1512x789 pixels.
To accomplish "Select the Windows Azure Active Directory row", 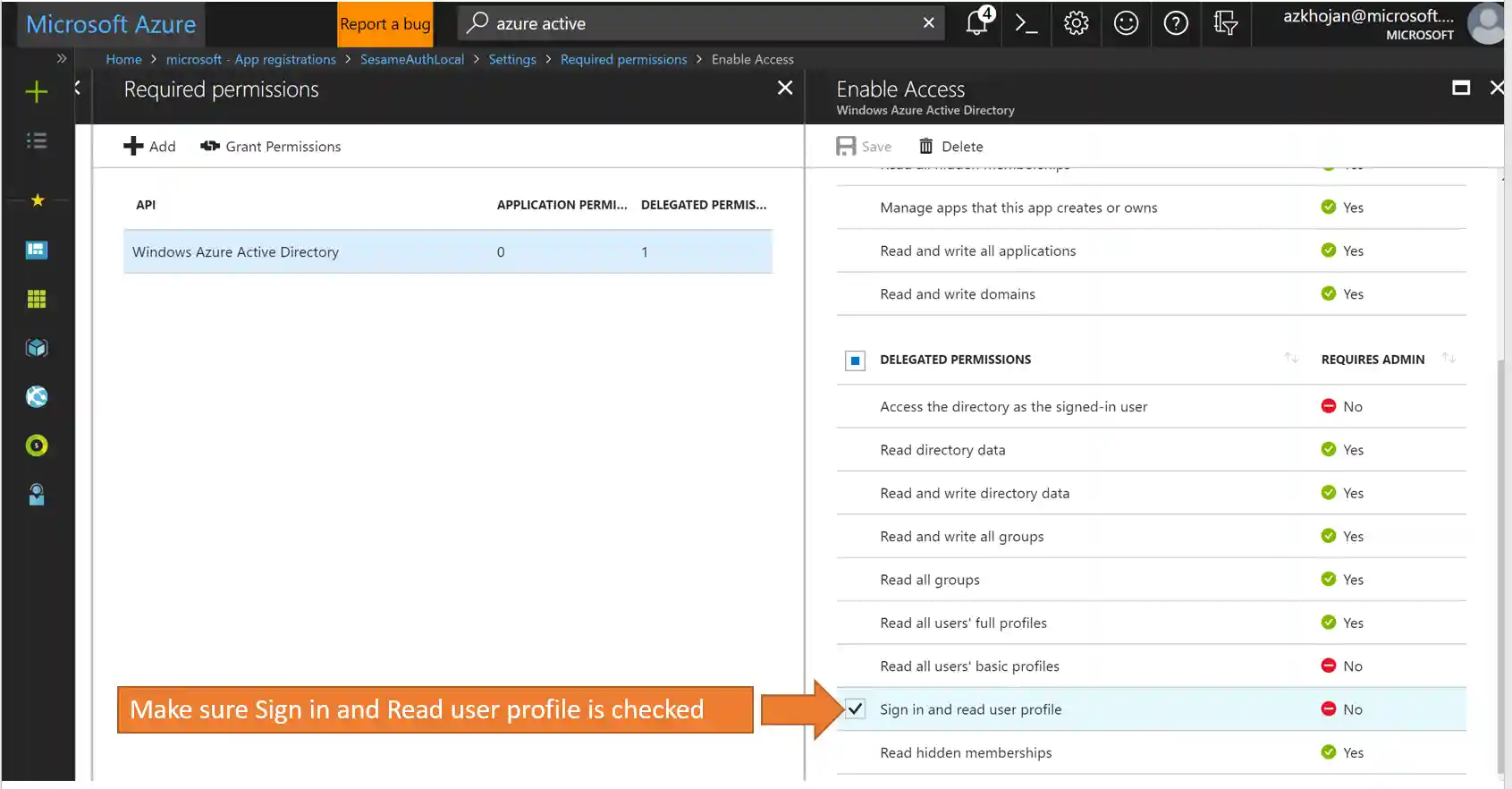I will (448, 252).
